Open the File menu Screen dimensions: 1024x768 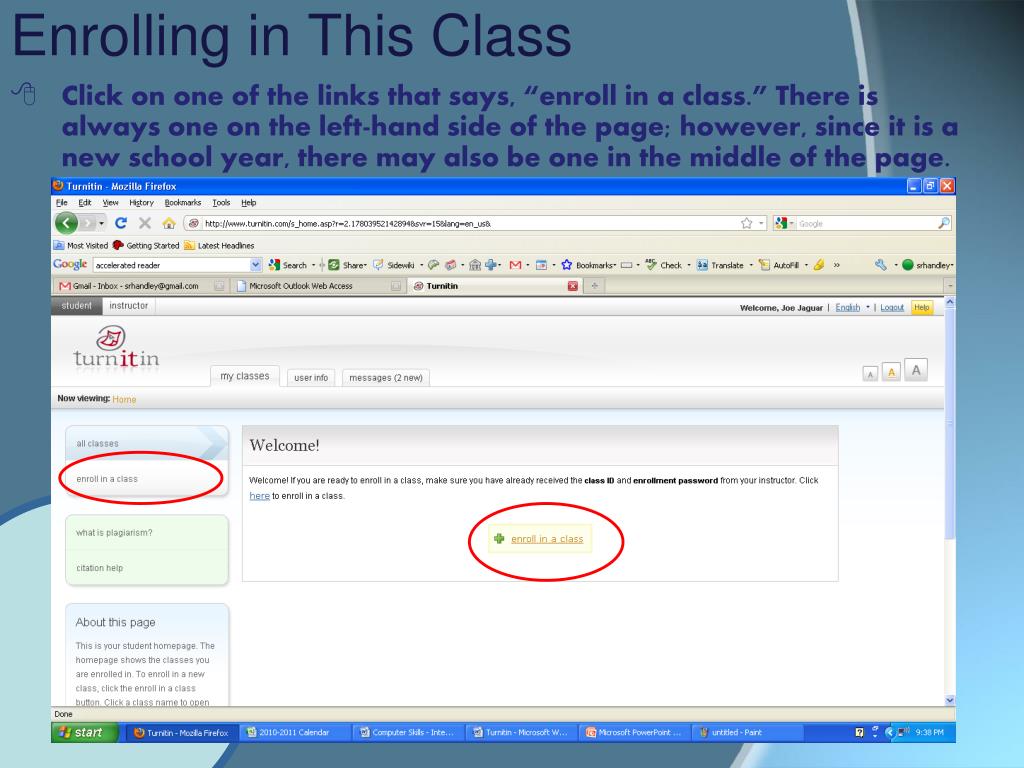tap(62, 202)
